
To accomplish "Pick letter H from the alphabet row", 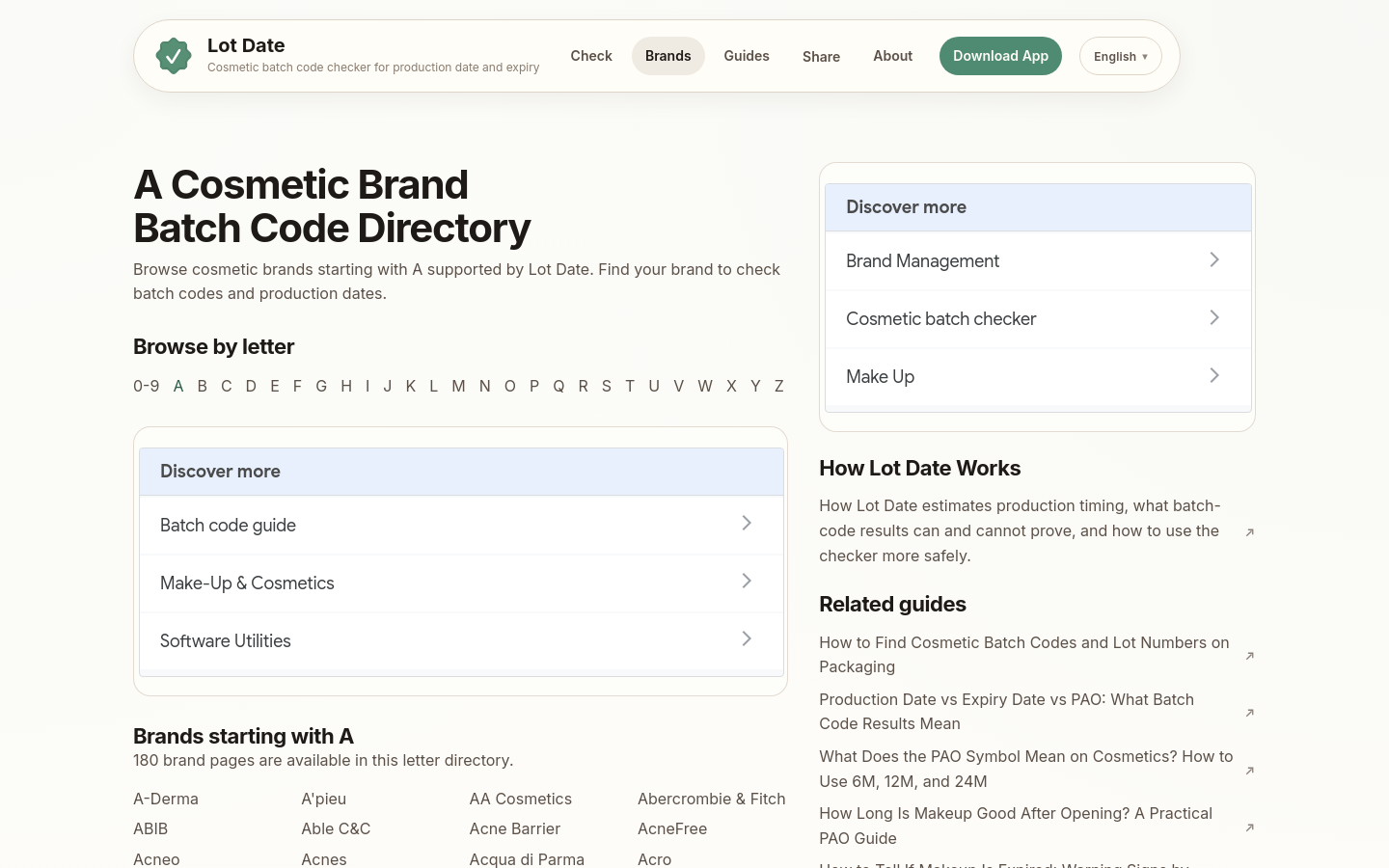I will (x=346, y=386).
